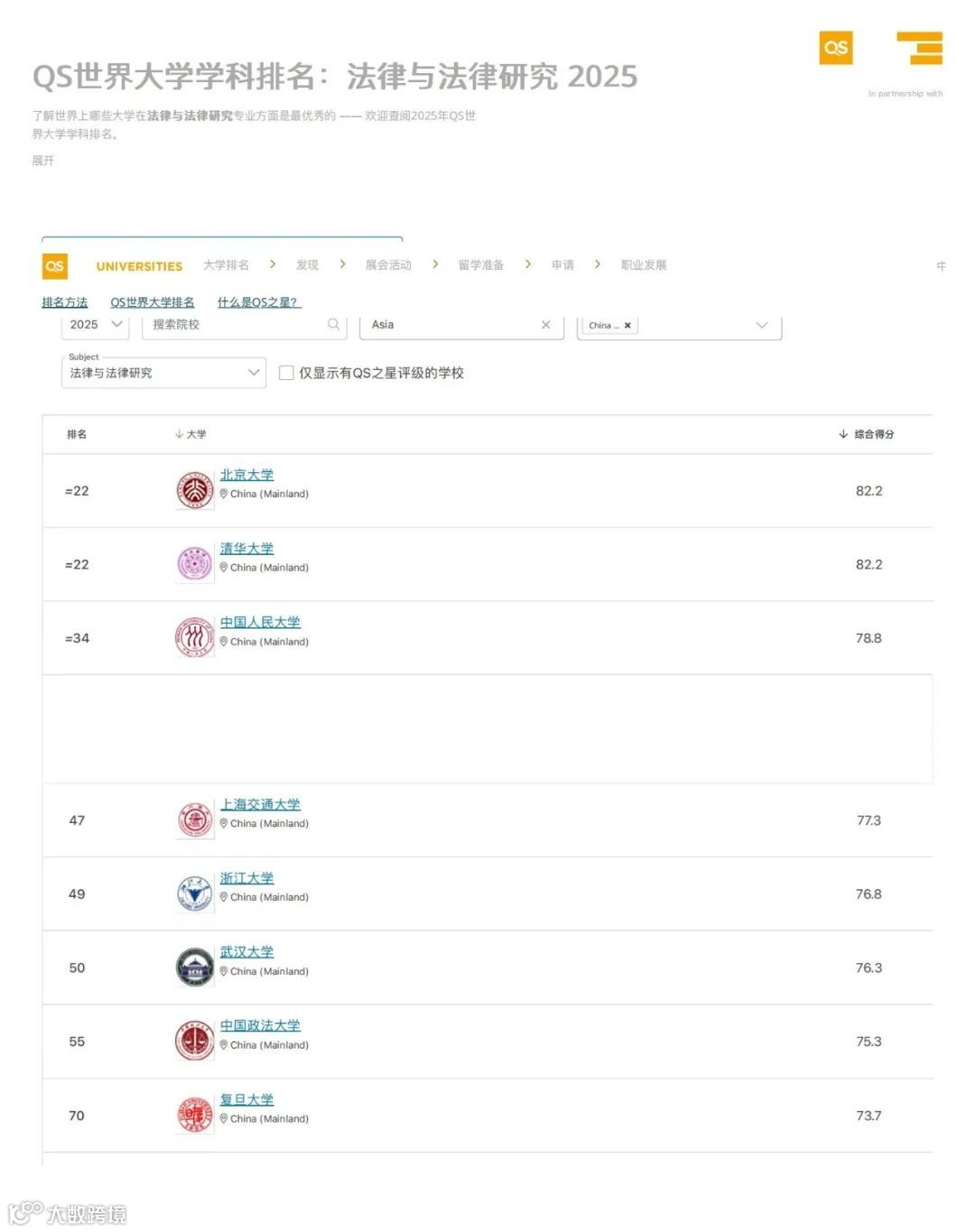Open the 职业发展 menu
Image resolution: width=975 pixels, height=1232 pixels.
[644, 265]
